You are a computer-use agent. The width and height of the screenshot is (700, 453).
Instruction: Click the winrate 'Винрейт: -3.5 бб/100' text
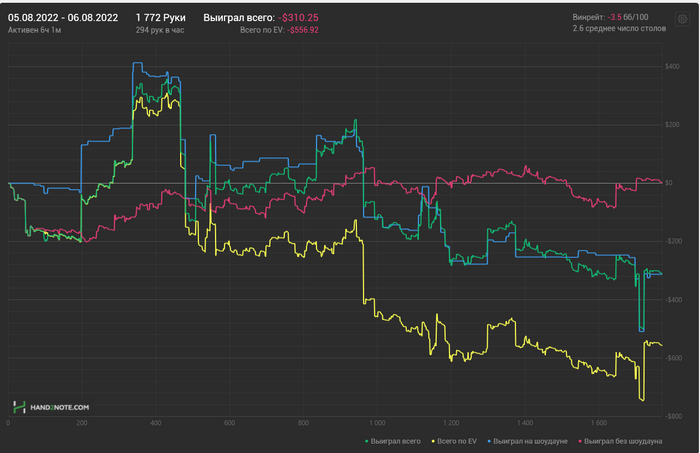pyautogui.click(x=610, y=17)
